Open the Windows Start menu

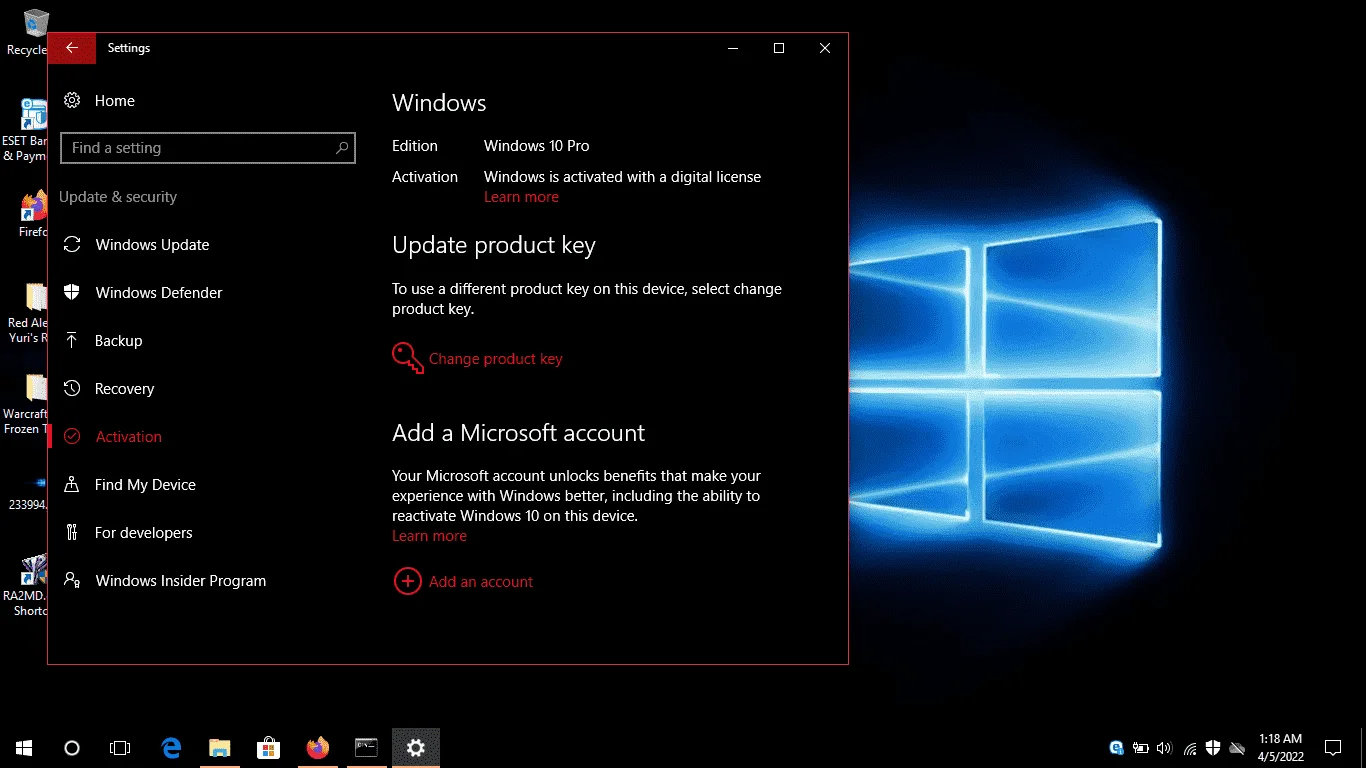coord(24,748)
